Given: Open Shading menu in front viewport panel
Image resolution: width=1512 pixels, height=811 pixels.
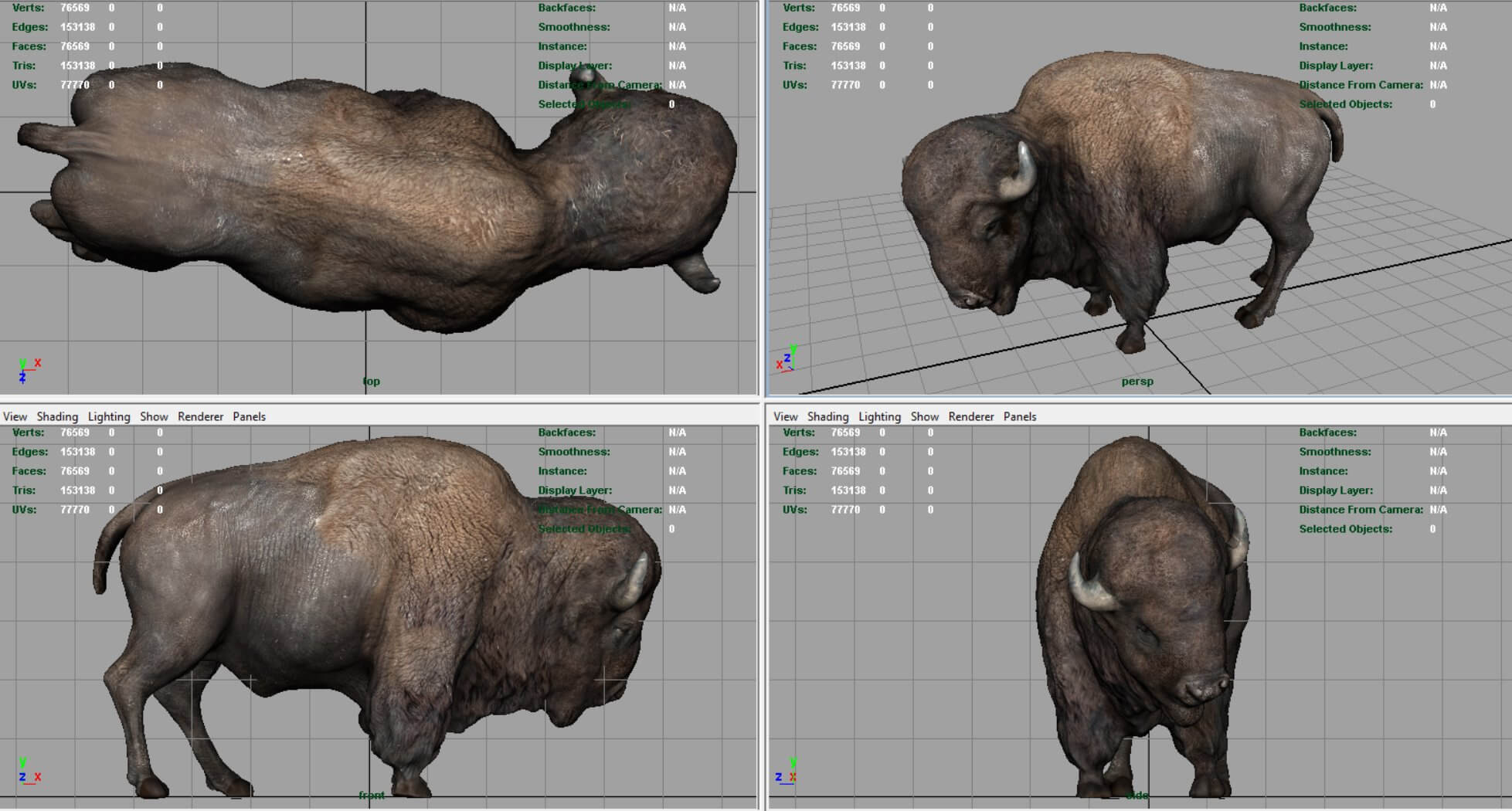Looking at the screenshot, I should [x=57, y=416].
